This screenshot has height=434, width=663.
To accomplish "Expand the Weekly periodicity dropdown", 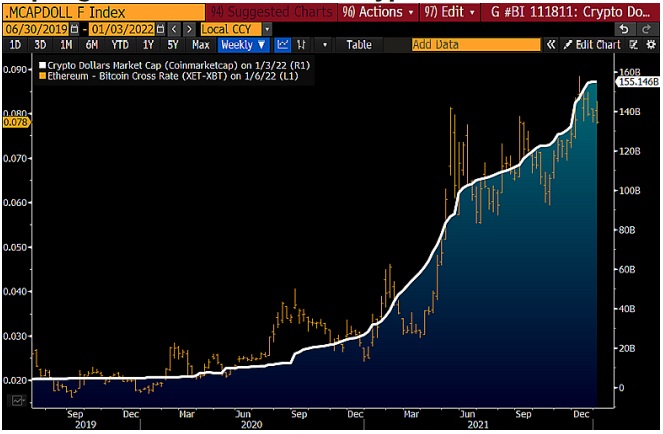I will [x=243, y=45].
